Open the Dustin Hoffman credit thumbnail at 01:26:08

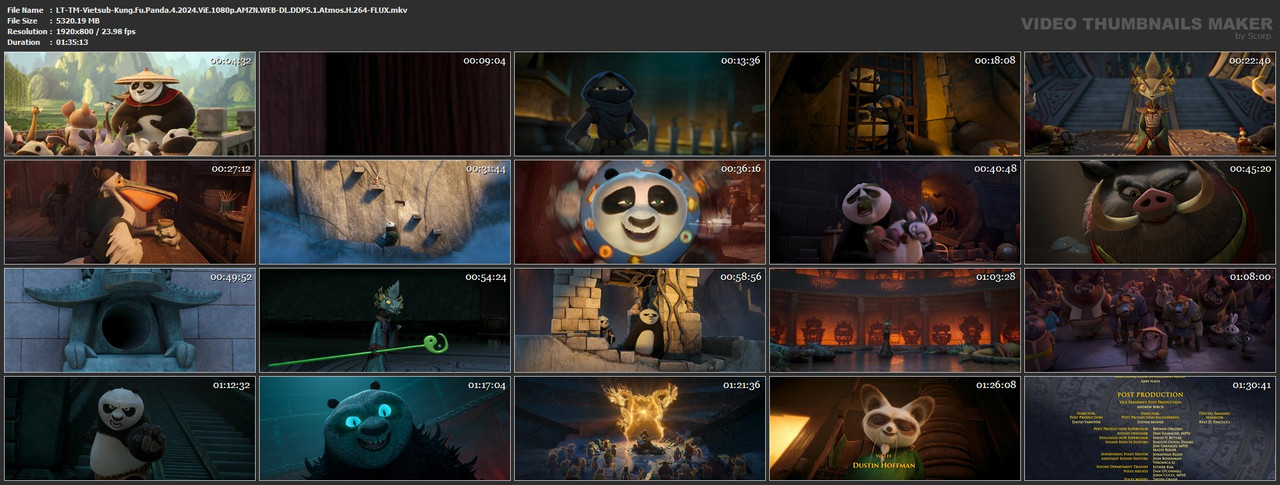(x=895, y=428)
